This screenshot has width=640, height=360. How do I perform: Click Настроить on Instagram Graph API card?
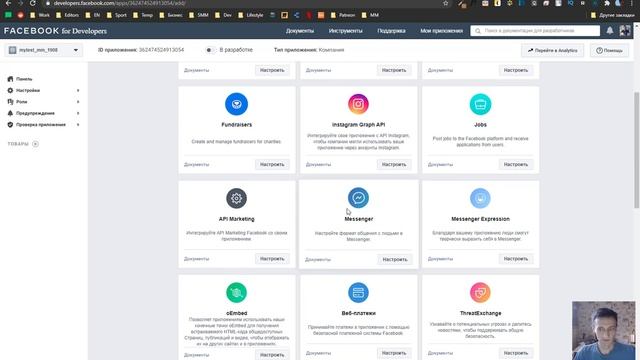394,164
